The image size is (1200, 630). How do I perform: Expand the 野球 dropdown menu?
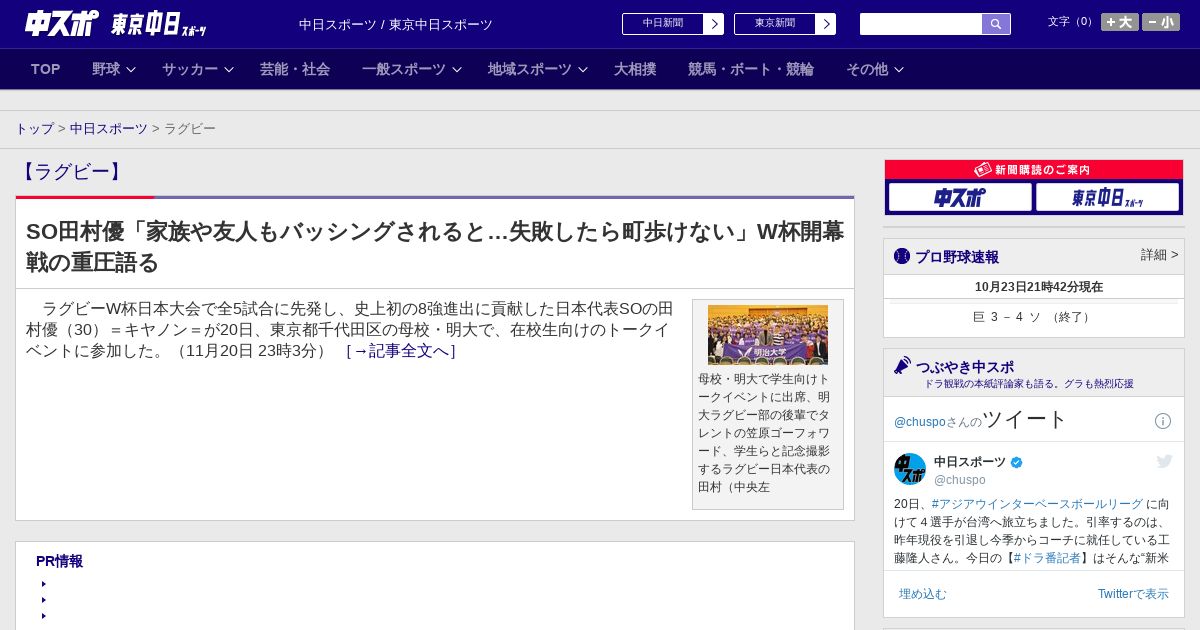coord(113,69)
